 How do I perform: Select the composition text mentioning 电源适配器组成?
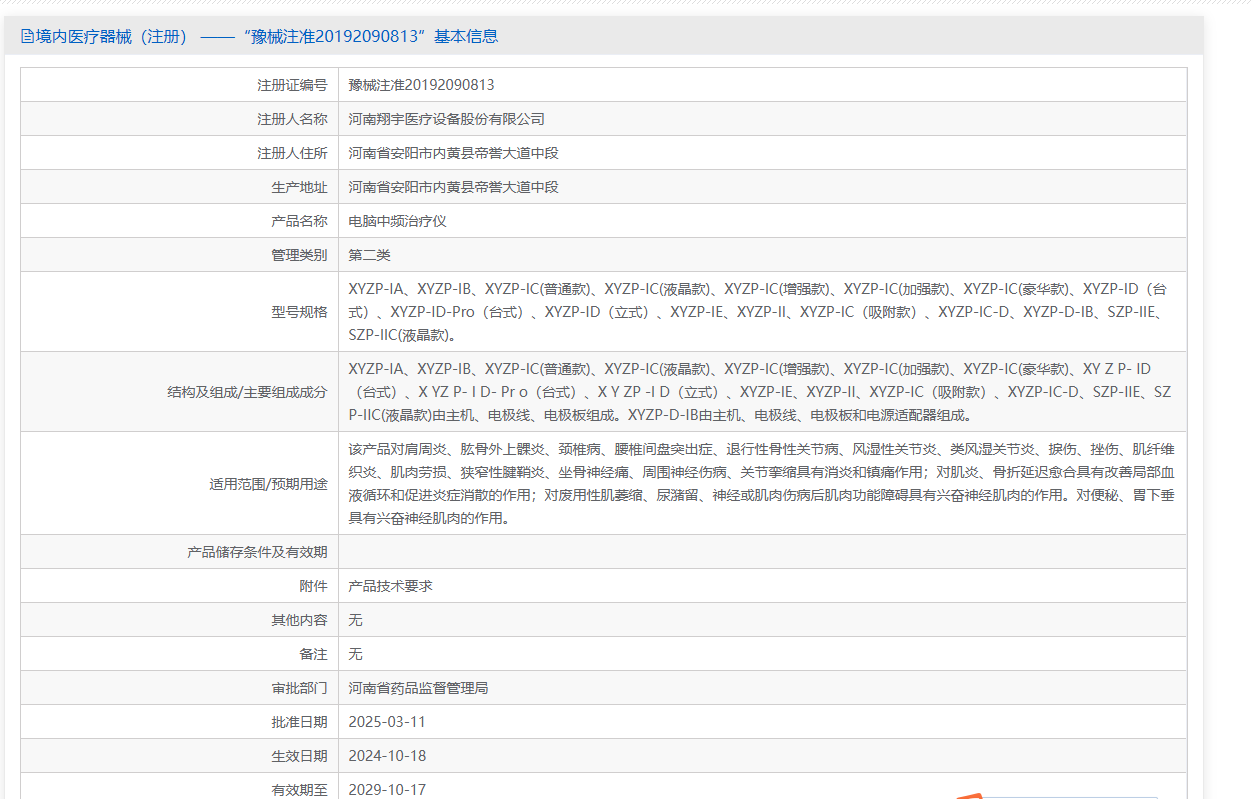(x=760, y=392)
